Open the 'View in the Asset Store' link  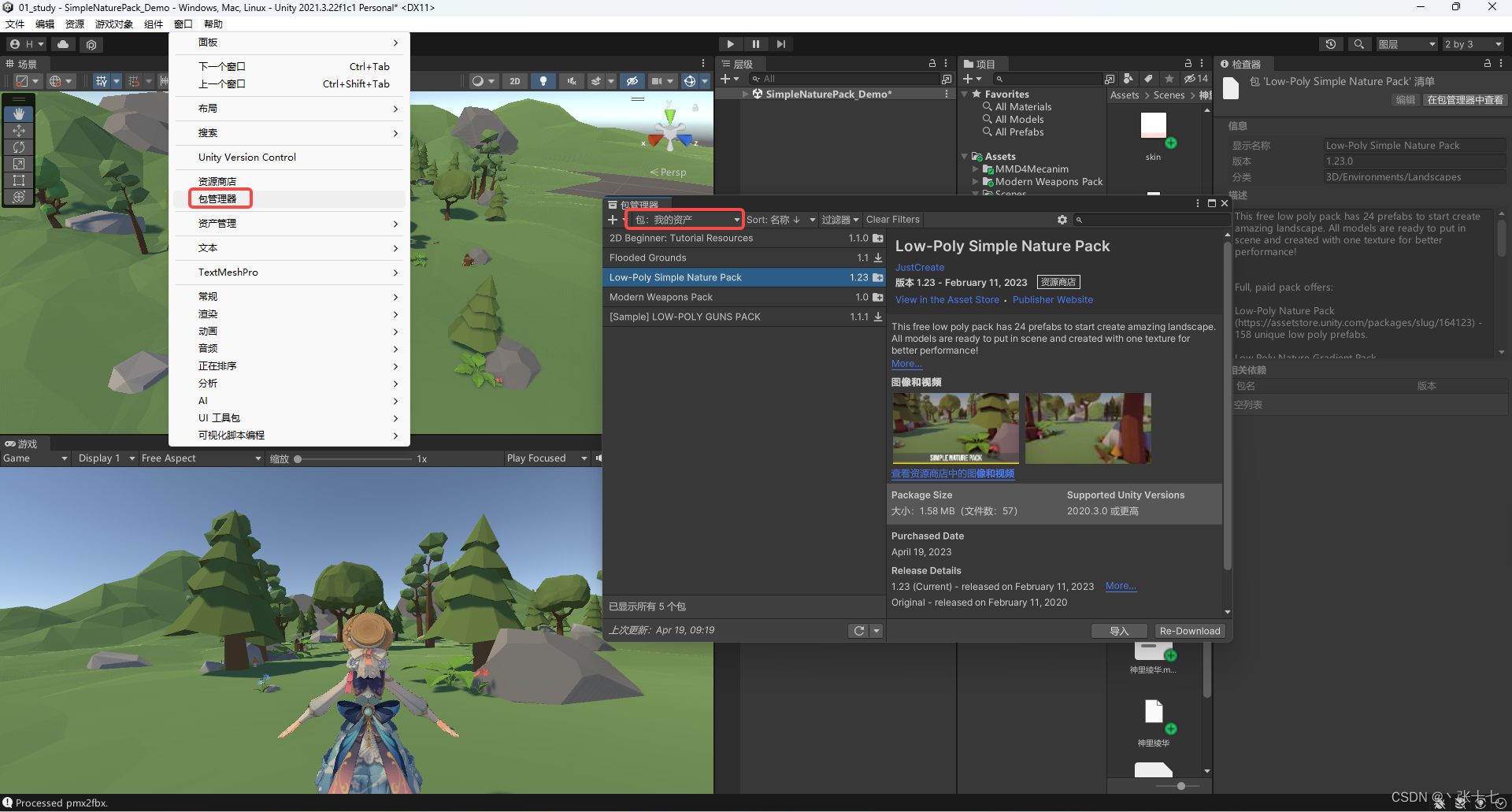click(x=947, y=299)
